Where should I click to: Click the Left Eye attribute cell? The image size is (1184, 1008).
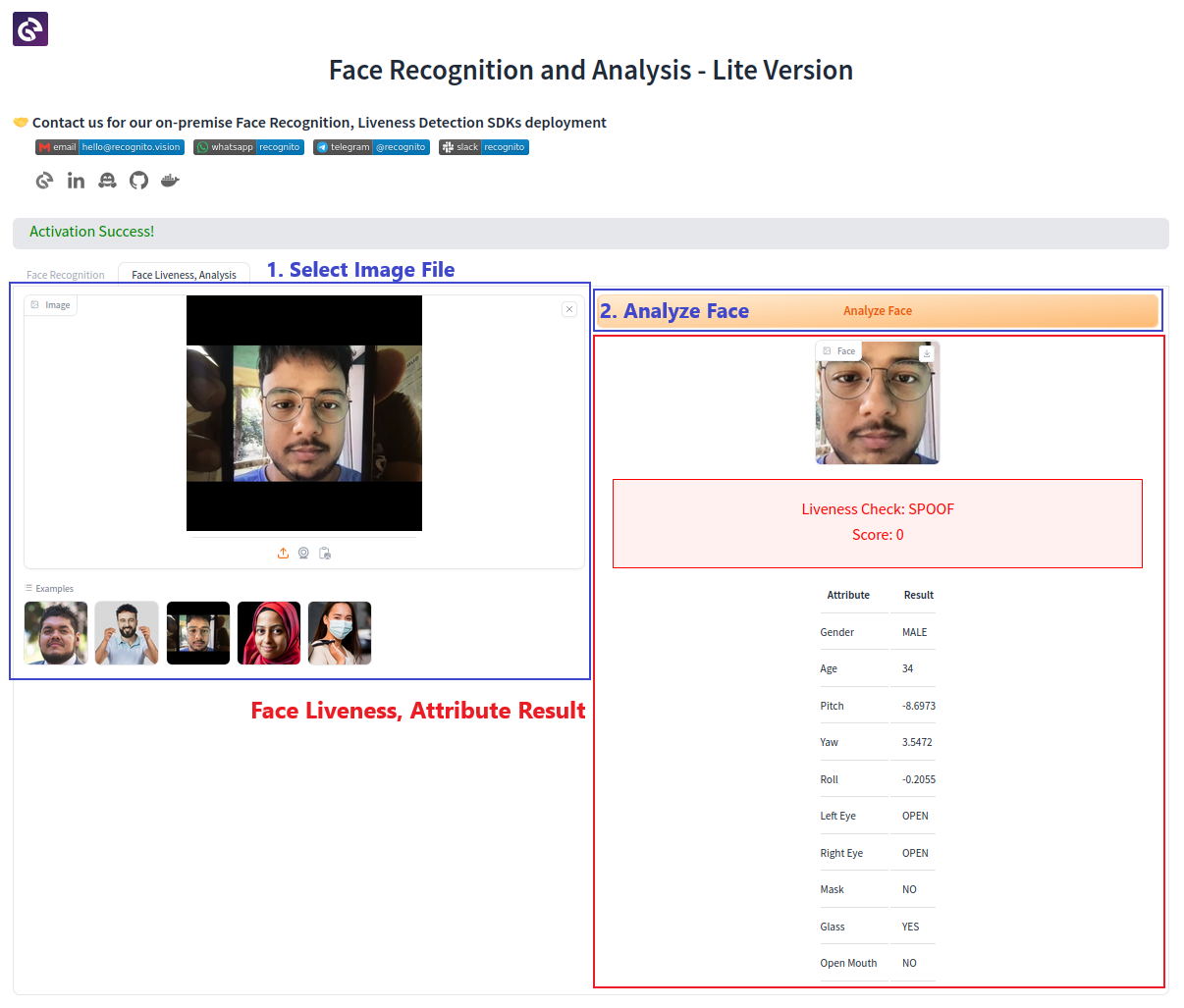point(838,816)
